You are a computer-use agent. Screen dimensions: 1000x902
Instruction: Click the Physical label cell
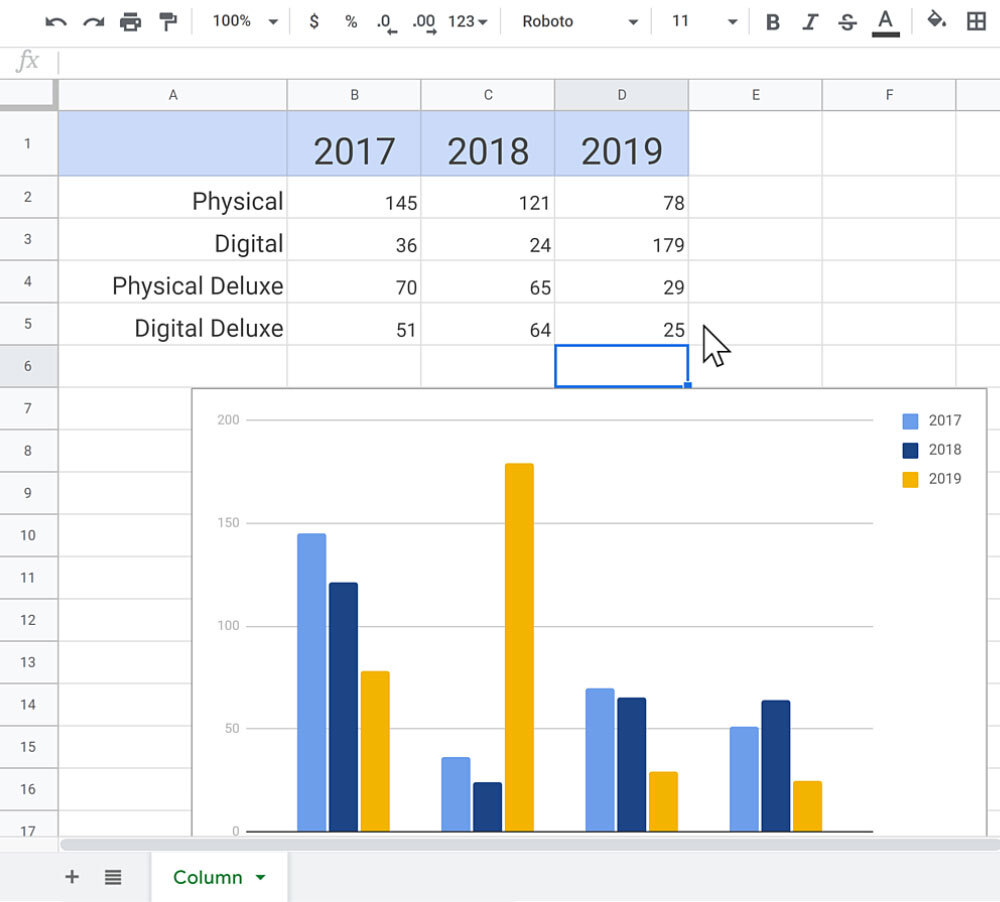173,198
